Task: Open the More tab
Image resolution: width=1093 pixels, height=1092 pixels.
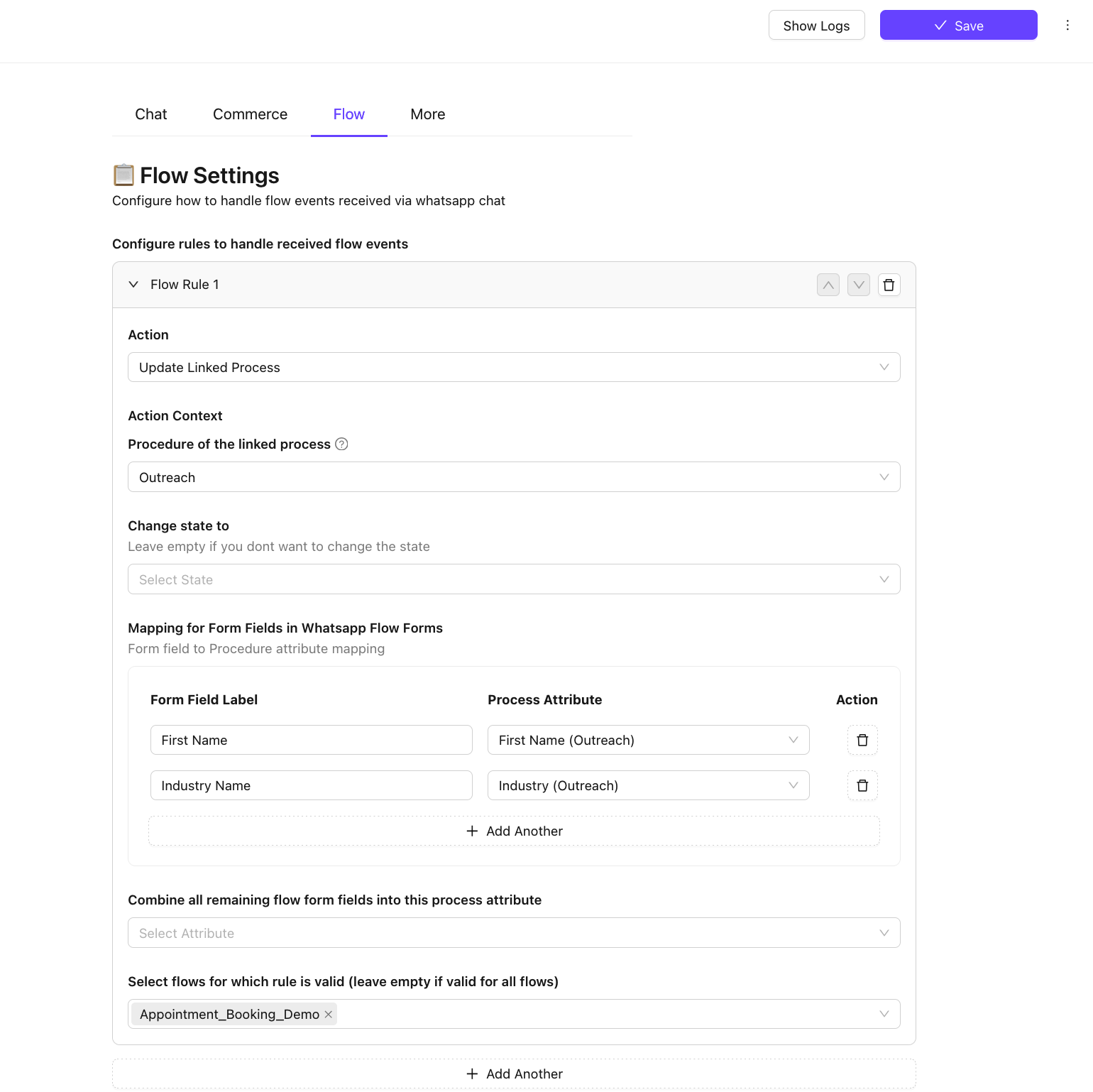Action: (427, 114)
